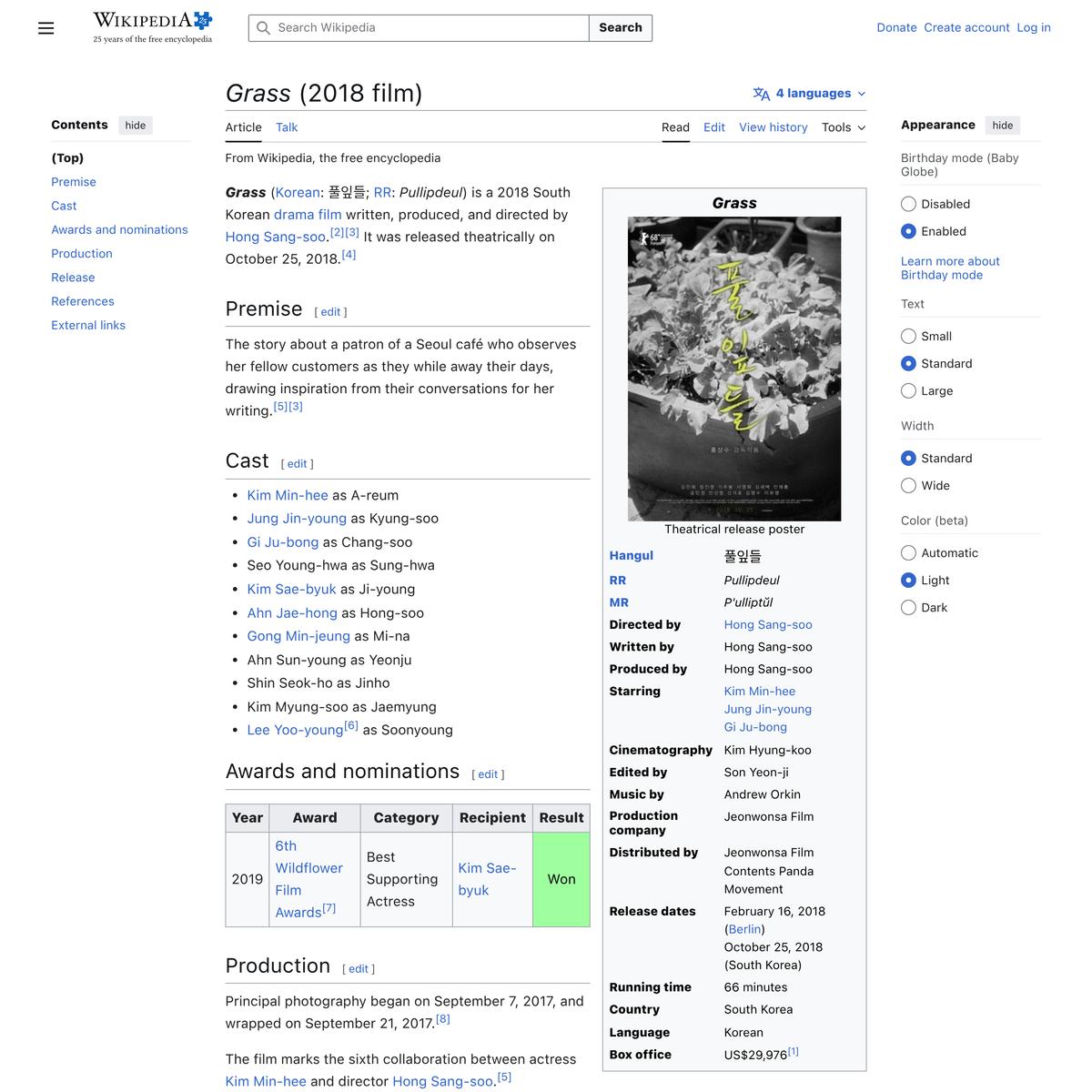Click the search magnifier icon
This screenshot has width=1092, height=1092.
pyautogui.click(x=264, y=28)
